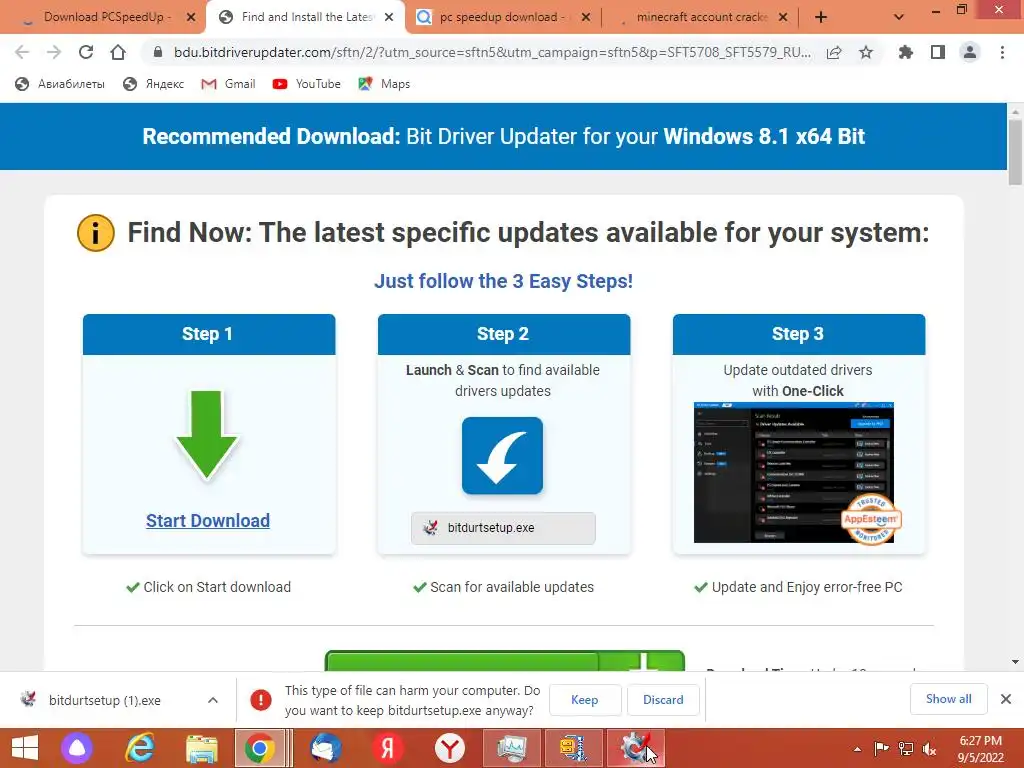Image resolution: width=1024 pixels, height=768 pixels.
Task: Open Internet Explorer from taskbar
Action: [140, 748]
